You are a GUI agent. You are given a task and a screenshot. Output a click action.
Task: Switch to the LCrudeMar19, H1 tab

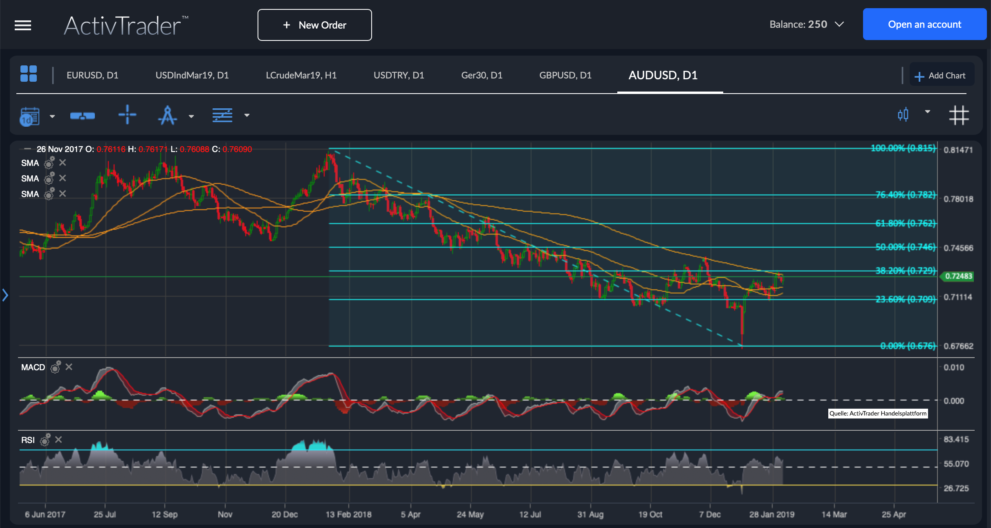pos(301,75)
